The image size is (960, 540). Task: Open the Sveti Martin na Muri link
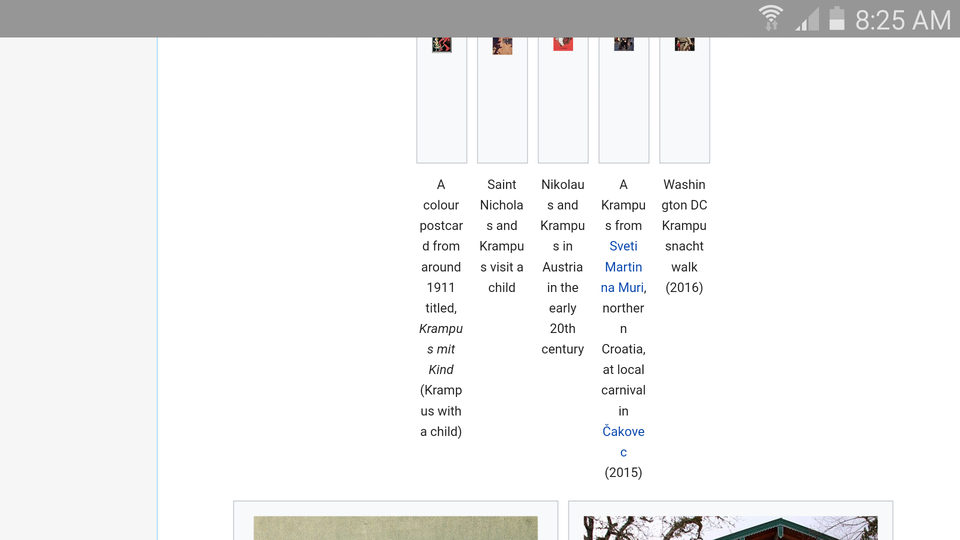(x=623, y=267)
